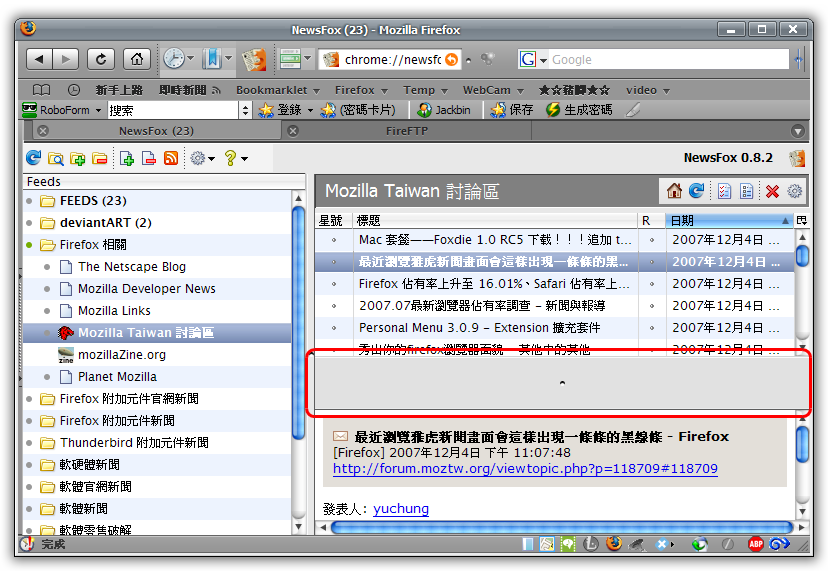Viewport: 828px width, 571px height.
Task: Reload the page in Firefox toolbar
Action: point(101,59)
